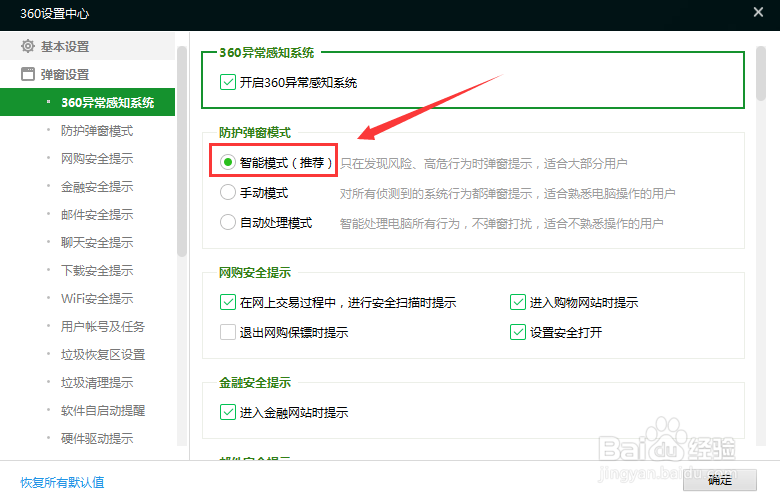The height and width of the screenshot is (500, 780).
Task: Open 弹窗设置 section
Action: pyautogui.click(x=88, y=74)
